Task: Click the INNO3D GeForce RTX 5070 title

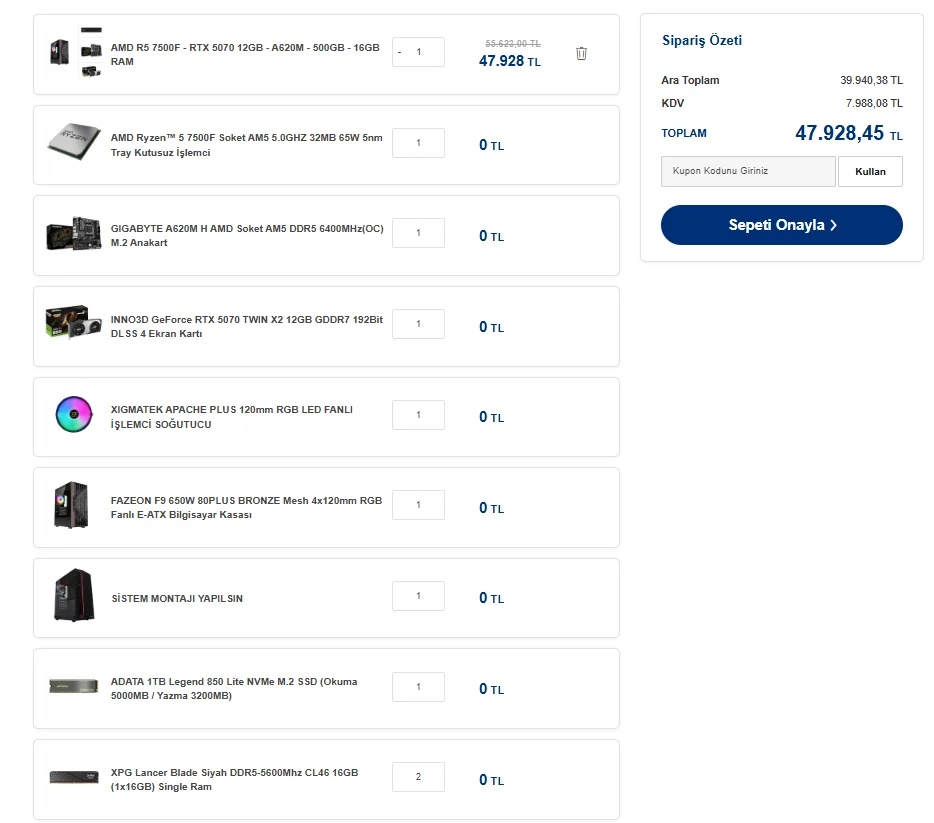Action: tap(247, 326)
